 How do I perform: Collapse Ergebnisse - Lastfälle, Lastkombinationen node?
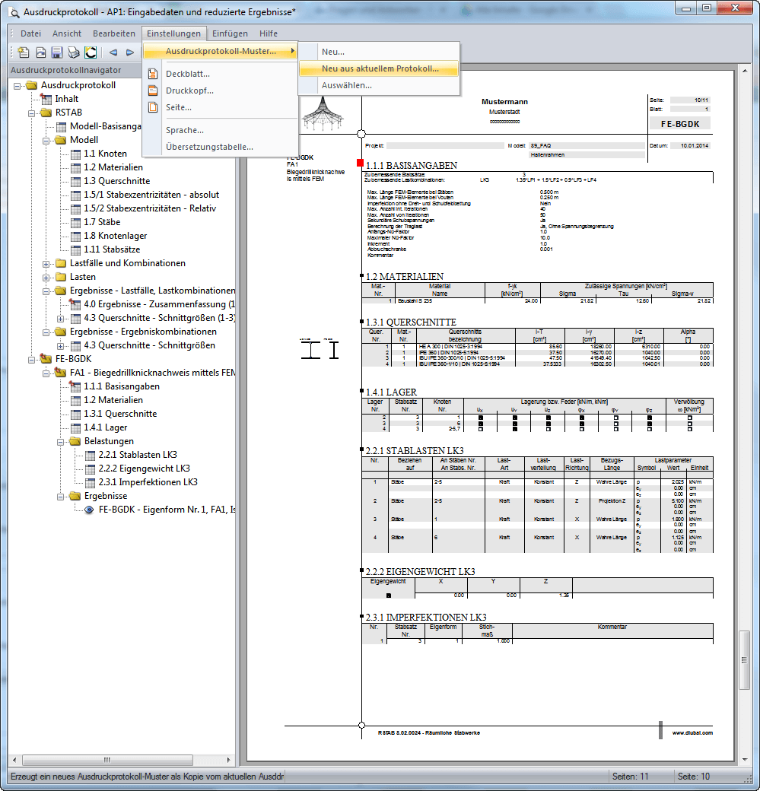coord(46,291)
